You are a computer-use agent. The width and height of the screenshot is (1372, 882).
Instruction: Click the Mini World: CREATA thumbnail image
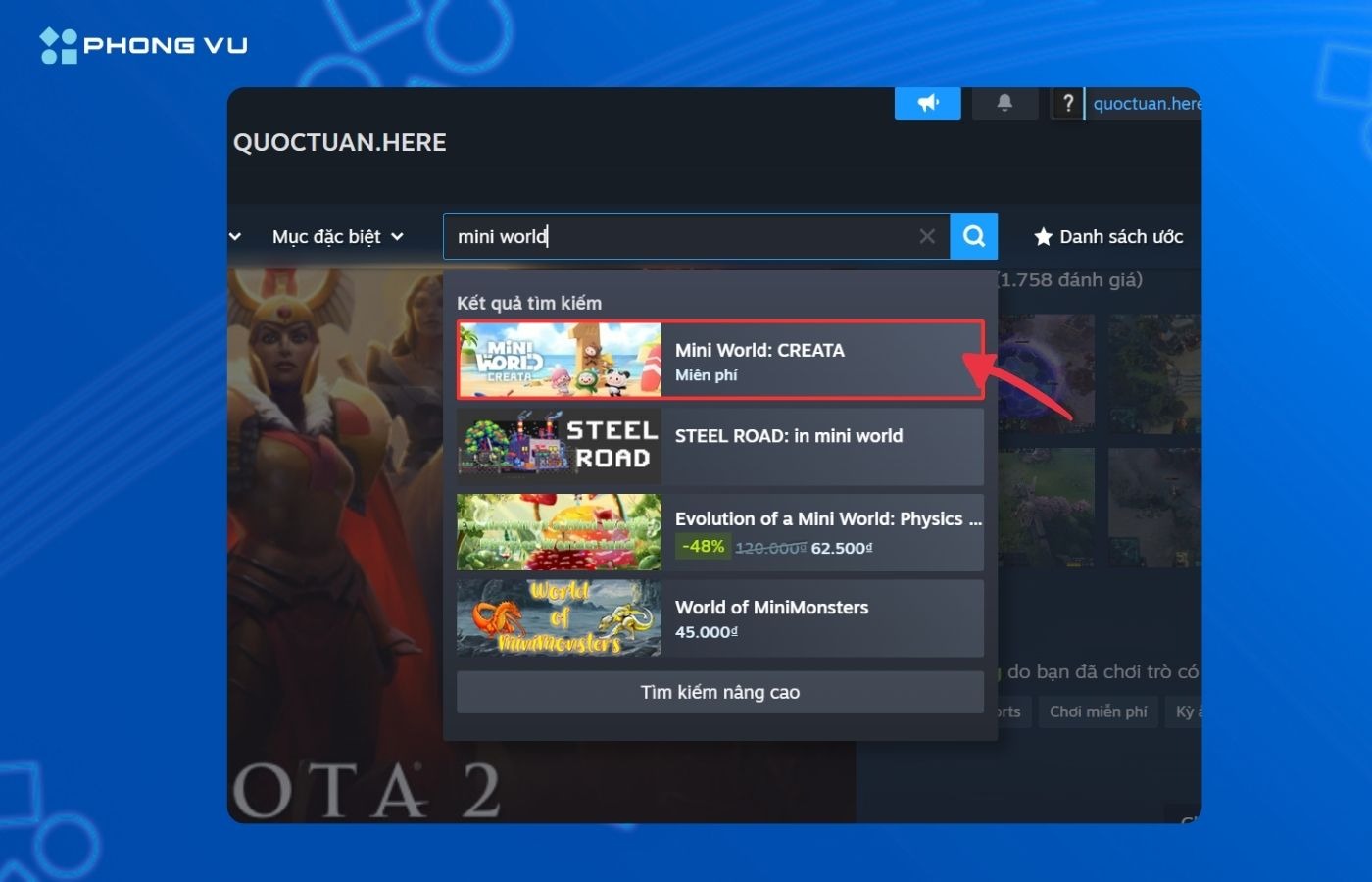tap(560, 360)
